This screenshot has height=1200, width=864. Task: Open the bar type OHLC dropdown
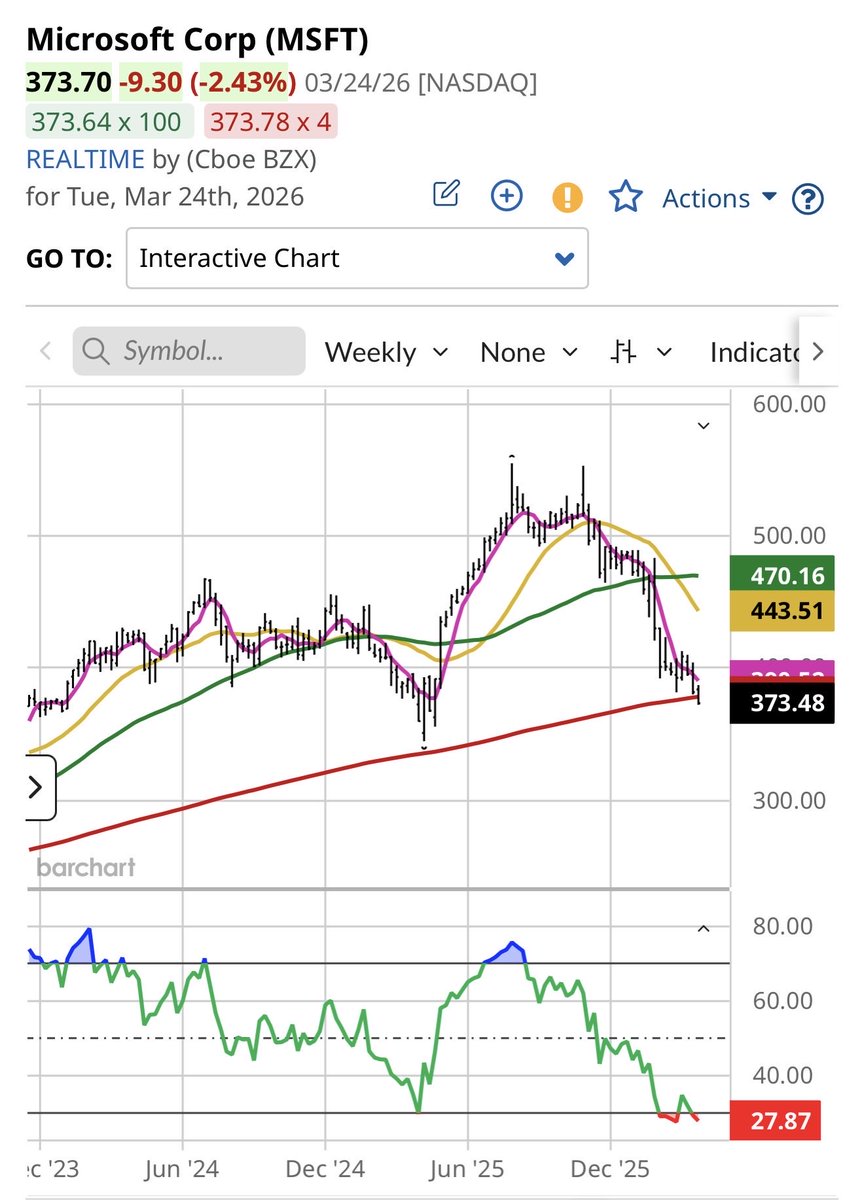[641, 352]
